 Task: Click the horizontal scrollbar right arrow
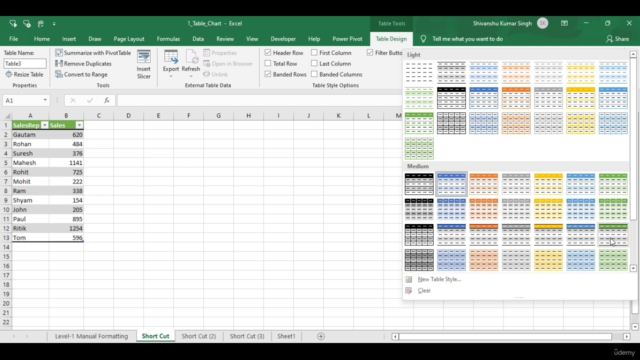(627, 336)
